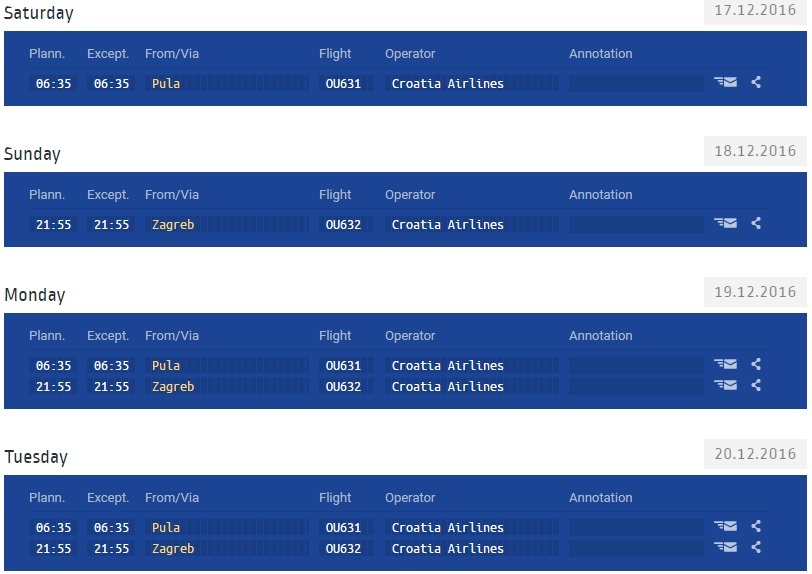Click the Annotation field of Saturday's flight
Image resolution: width=812 pixels, height=574 pixels.
[635, 84]
